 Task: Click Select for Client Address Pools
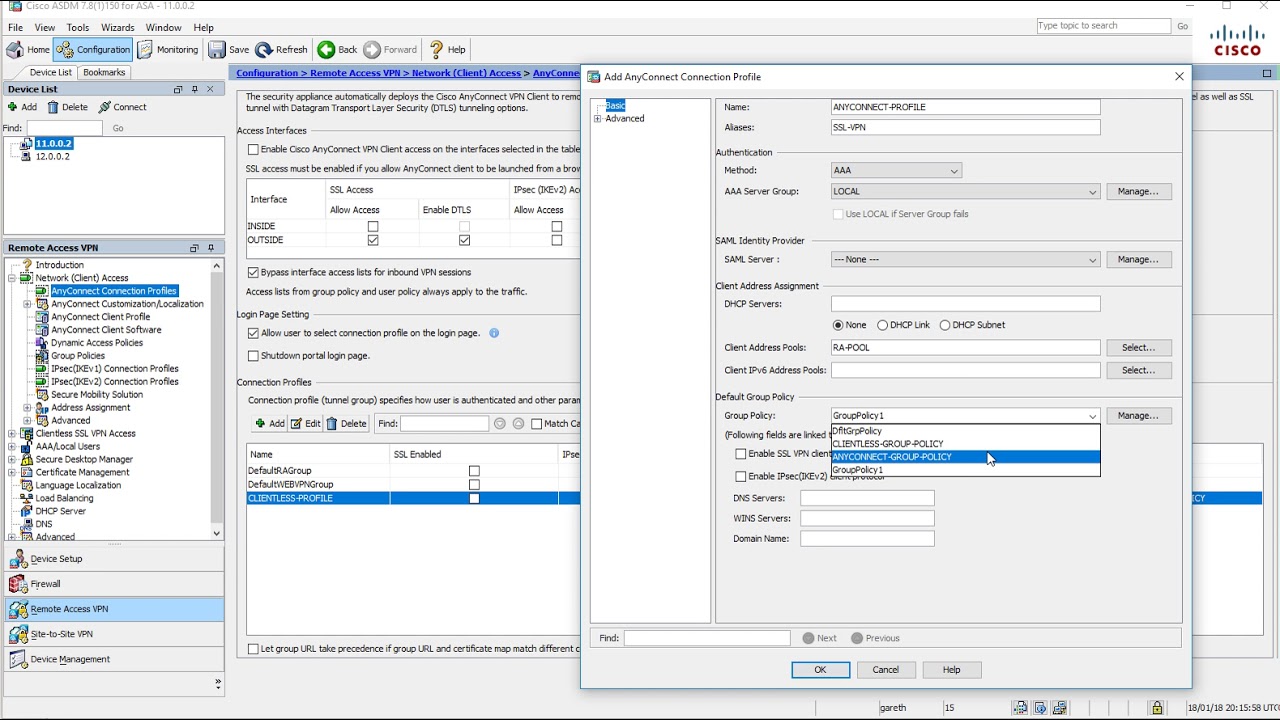pos(1138,348)
